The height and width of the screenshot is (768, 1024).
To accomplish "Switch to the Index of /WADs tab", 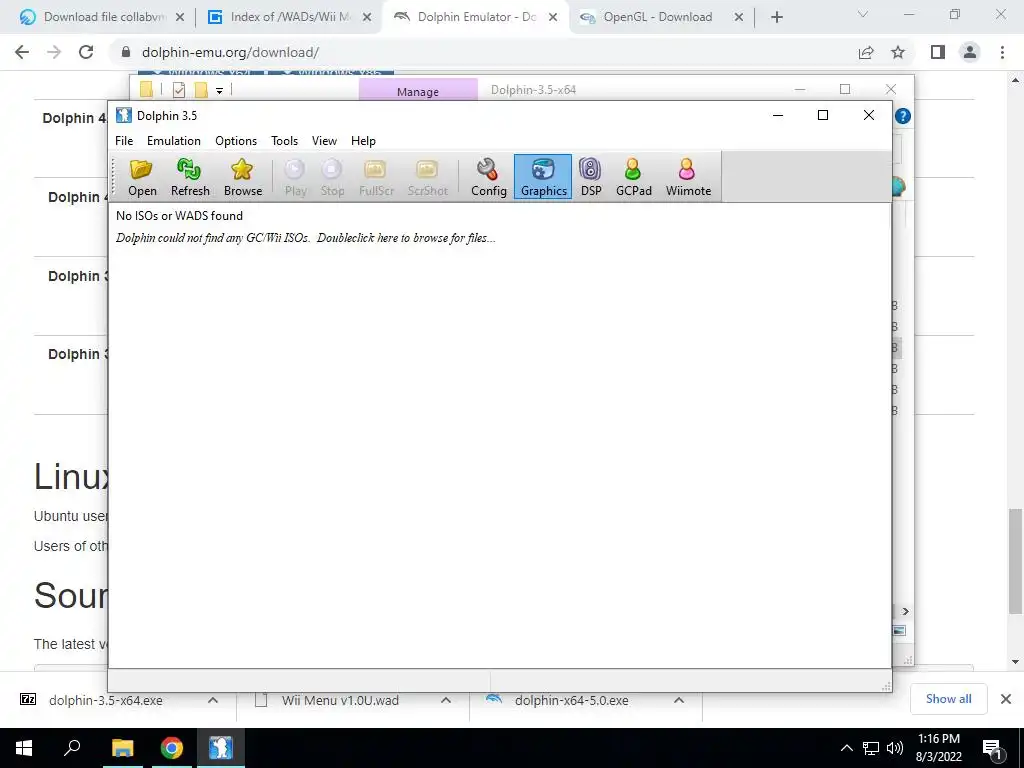I will coord(290,17).
